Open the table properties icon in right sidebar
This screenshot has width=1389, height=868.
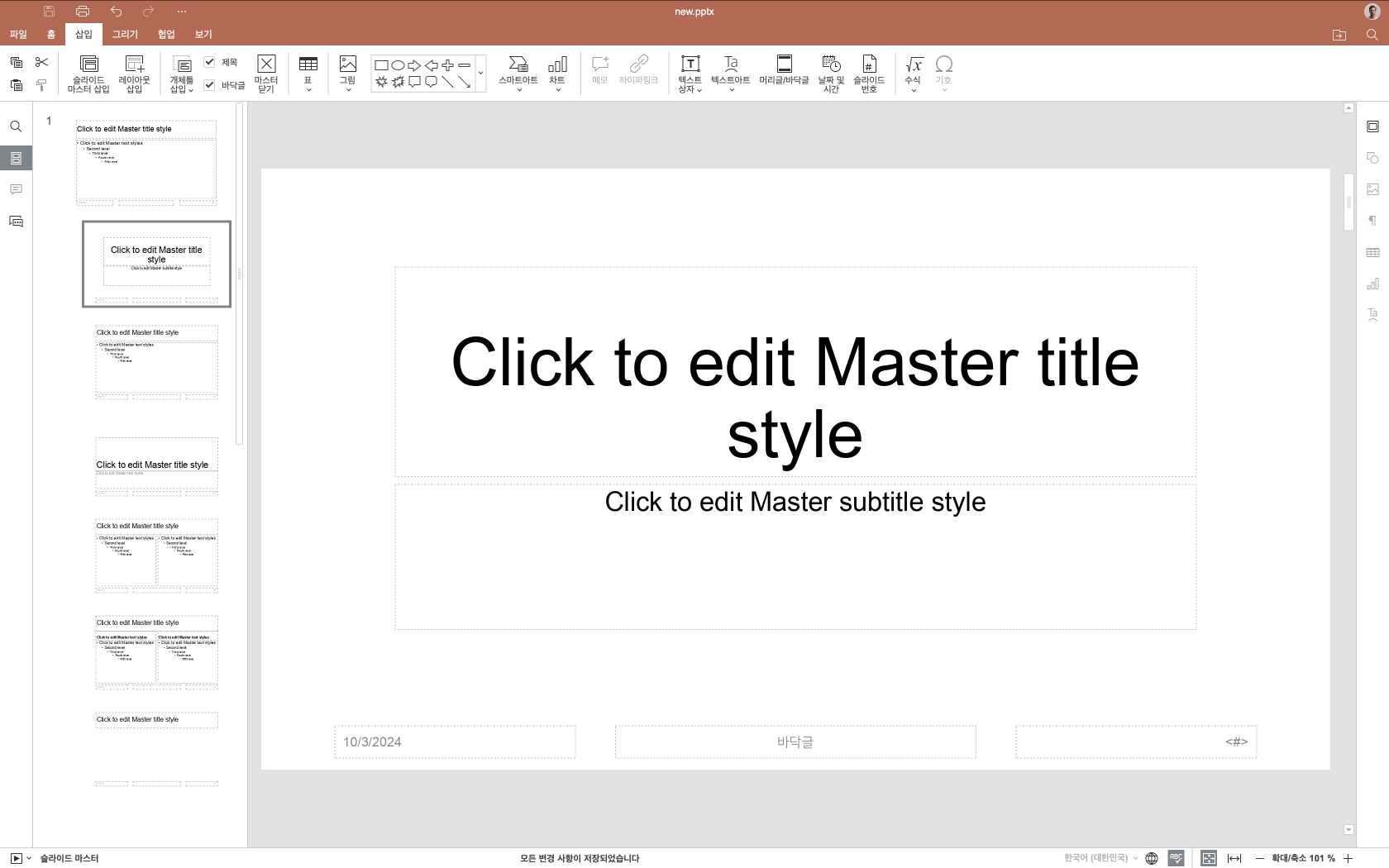tap(1372, 252)
